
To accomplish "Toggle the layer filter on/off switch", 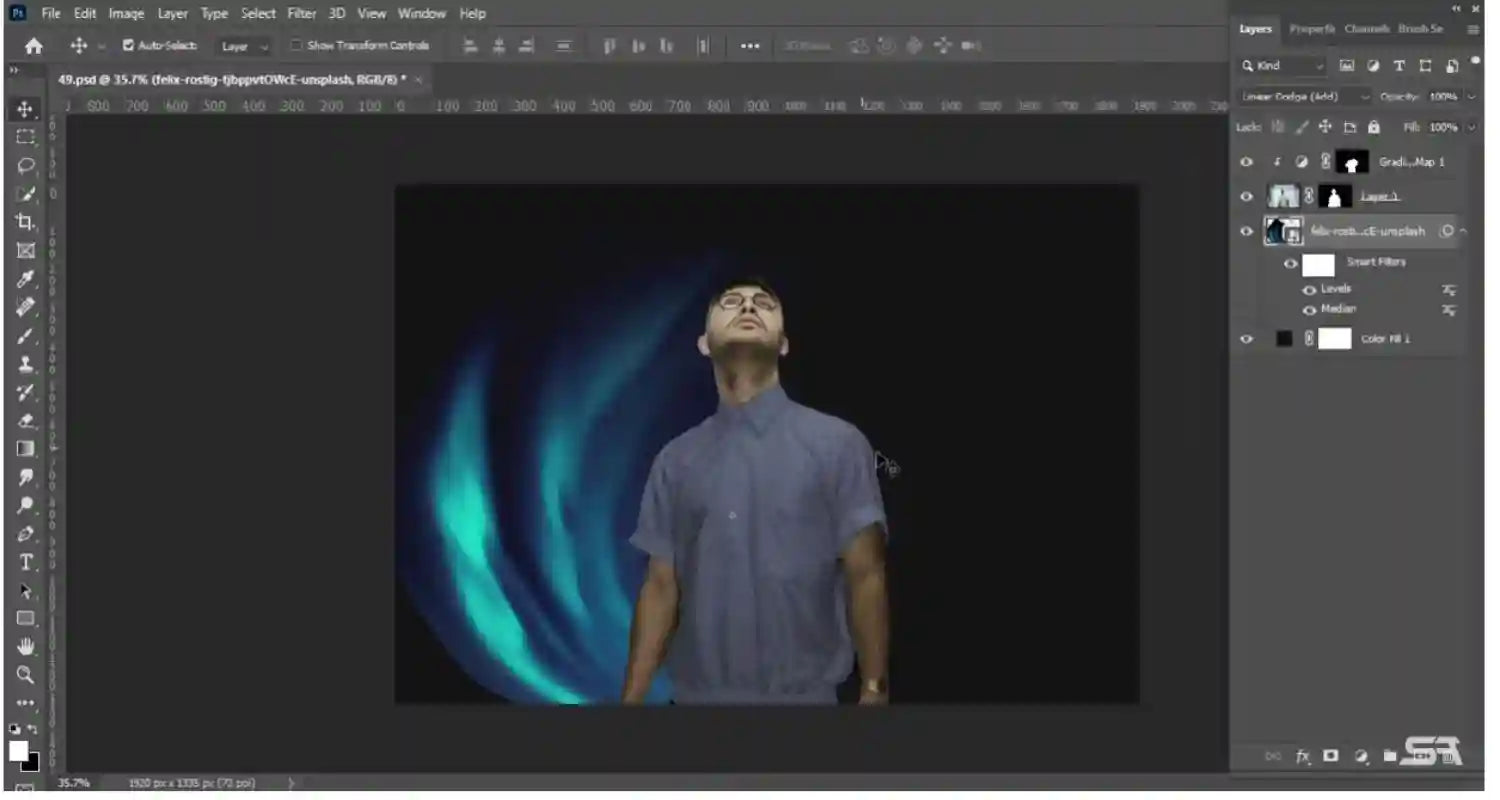I will pyautogui.click(x=1477, y=63).
